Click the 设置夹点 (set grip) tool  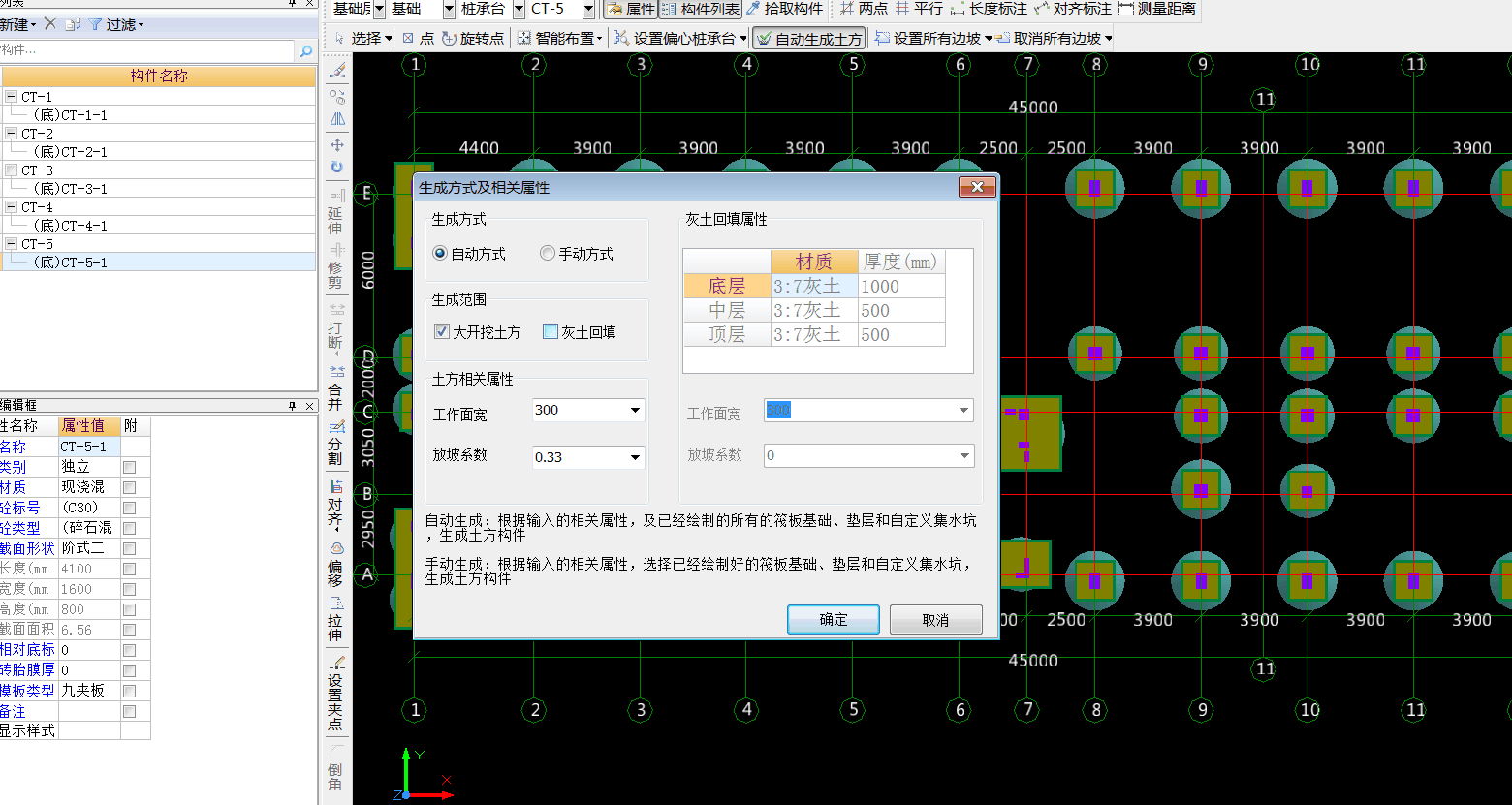click(335, 693)
